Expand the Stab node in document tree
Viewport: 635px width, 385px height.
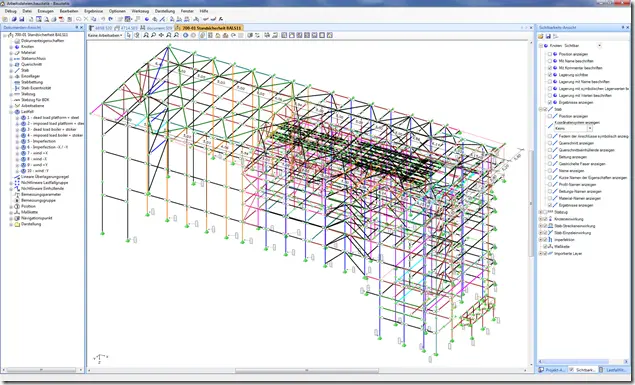click(x=11, y=70)
